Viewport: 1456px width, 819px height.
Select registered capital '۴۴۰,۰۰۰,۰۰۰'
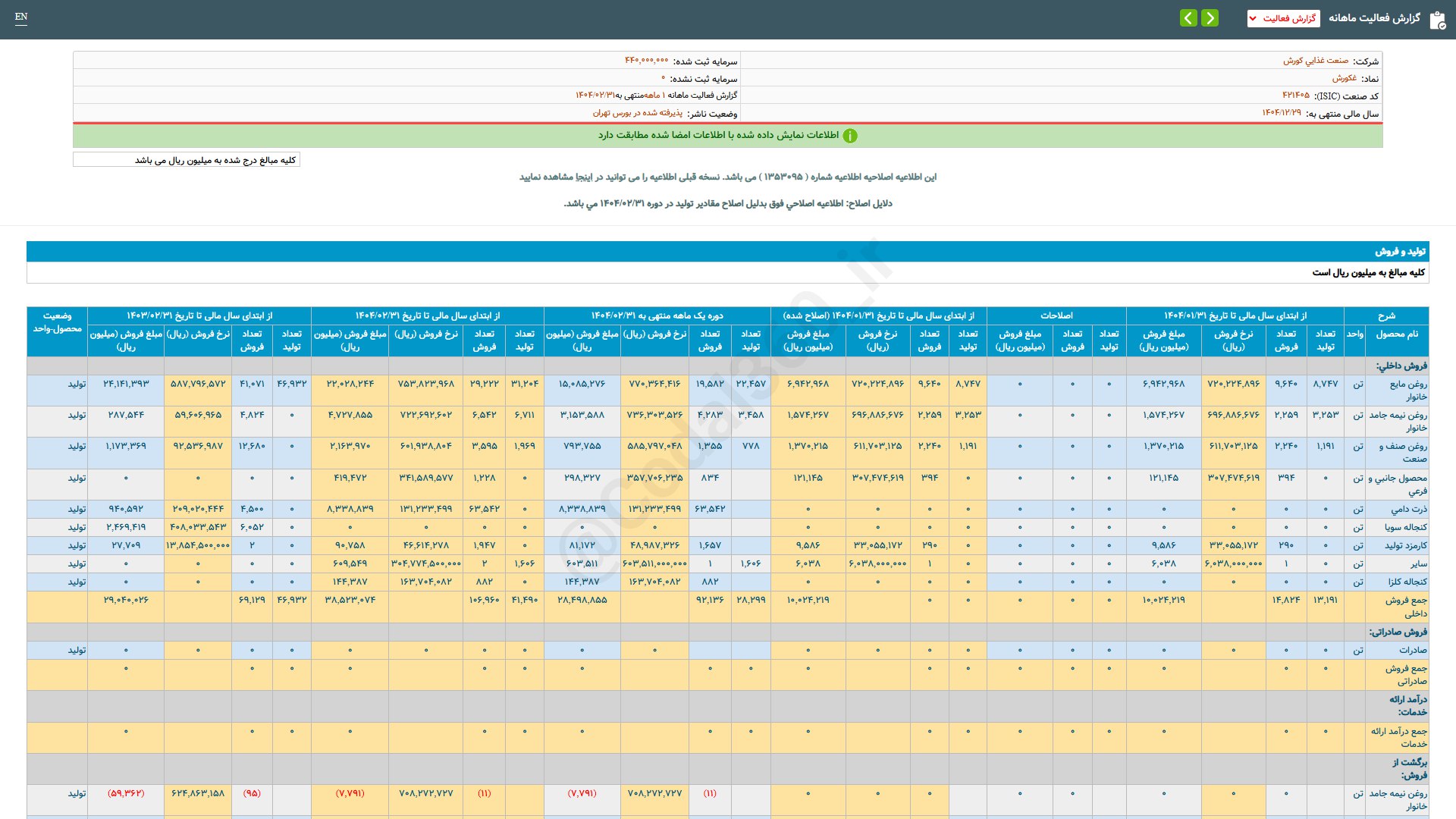[x=647, y=61]
